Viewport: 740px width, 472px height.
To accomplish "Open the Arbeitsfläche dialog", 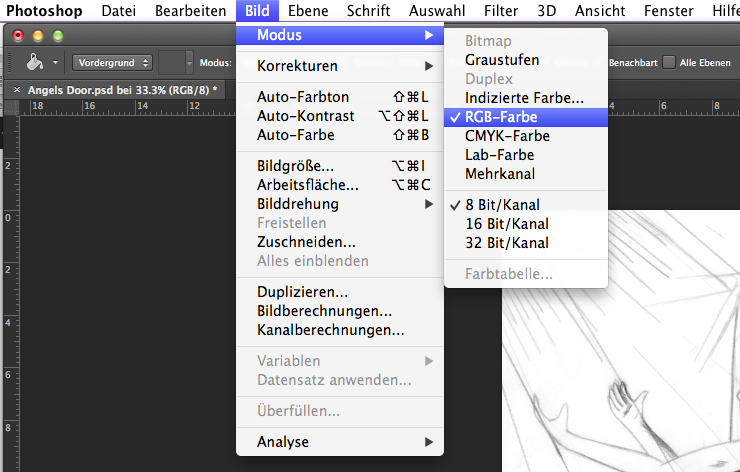I will 340,185.
